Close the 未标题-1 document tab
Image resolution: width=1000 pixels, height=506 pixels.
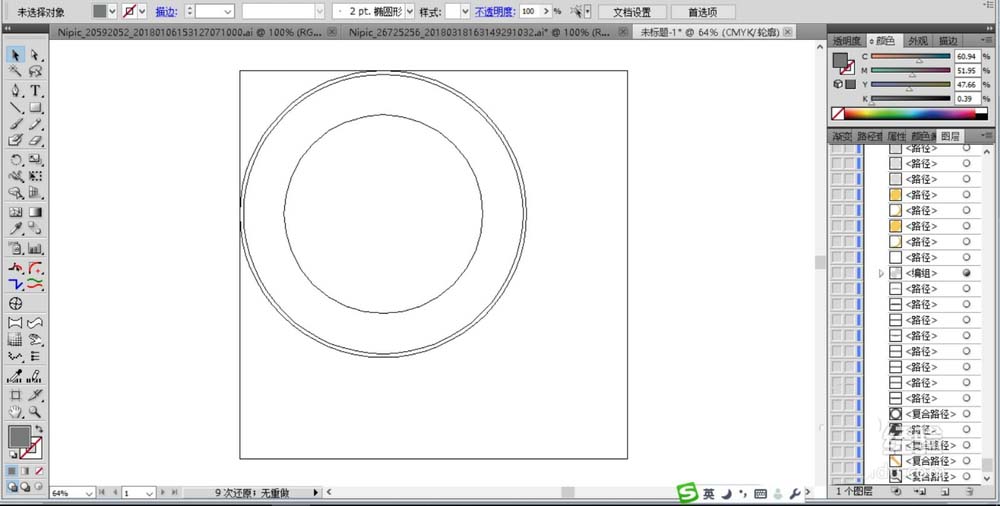pyautogui.click(x=788, y=32)
